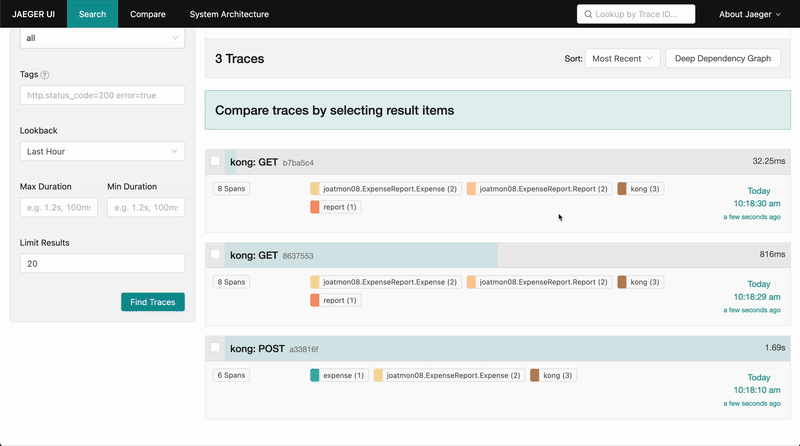Click the Limit Results input field

(x=102, y=264)
